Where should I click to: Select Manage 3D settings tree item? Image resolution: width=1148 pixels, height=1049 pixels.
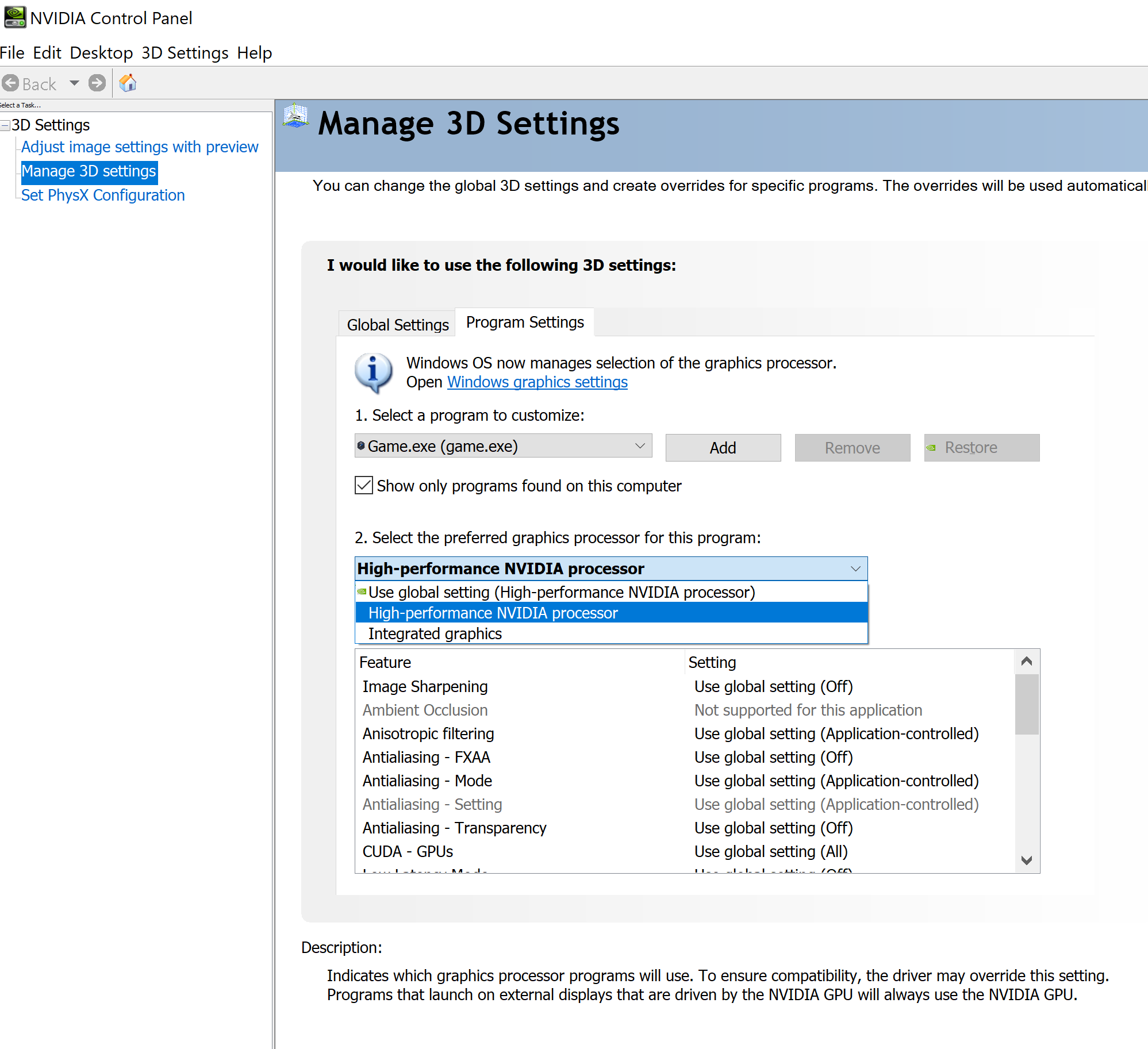[x=89, y=171]
